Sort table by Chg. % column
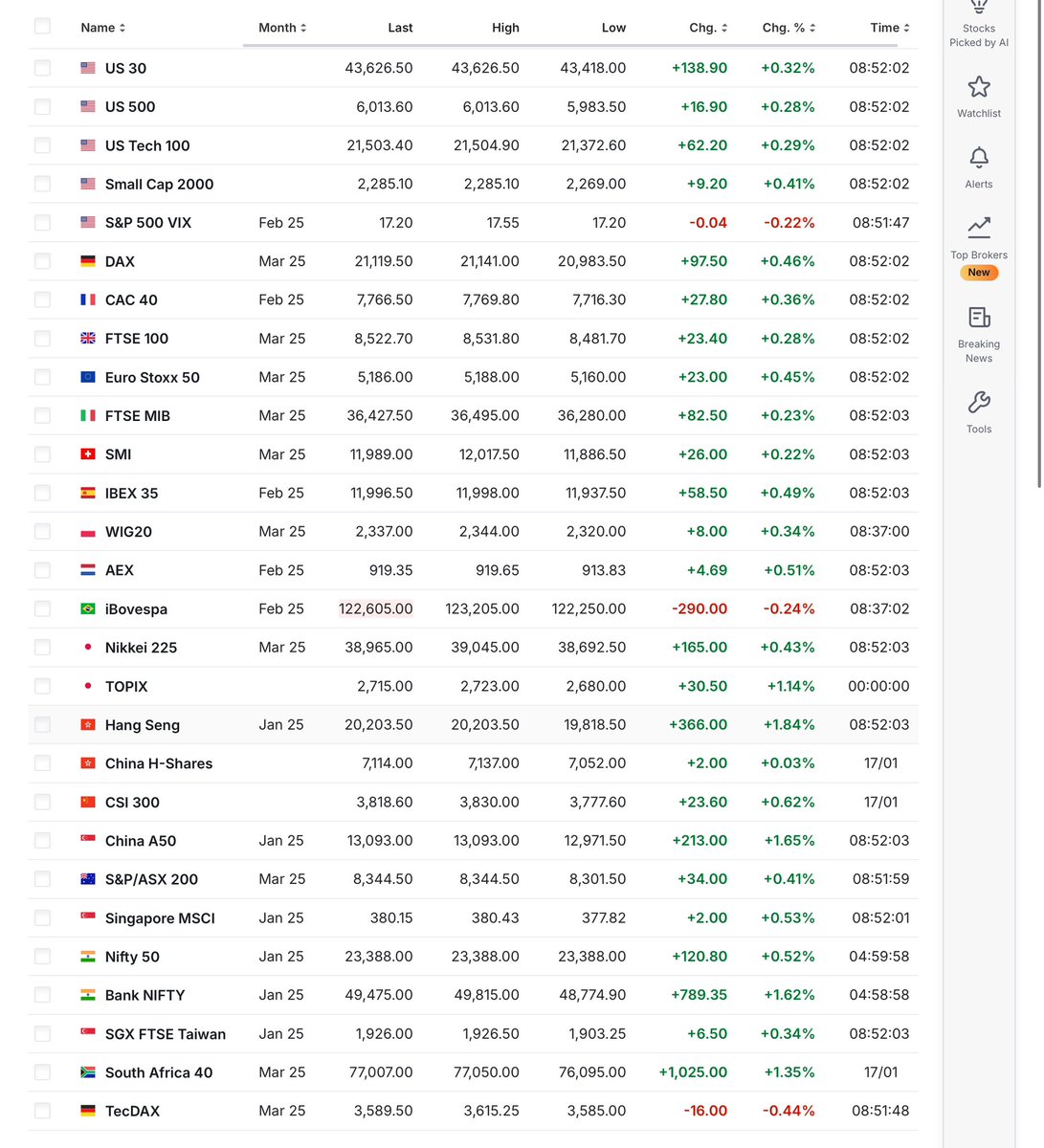The height and width of the screenshot is (1148, 1044). pos(789,28)
